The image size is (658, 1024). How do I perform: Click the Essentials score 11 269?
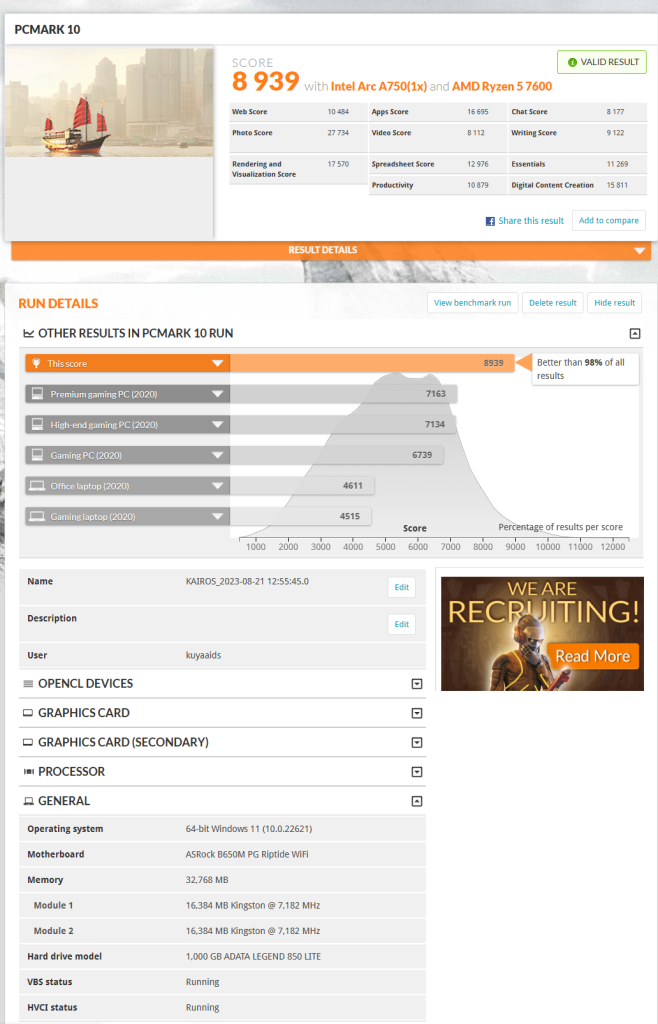tap(618, 165)
